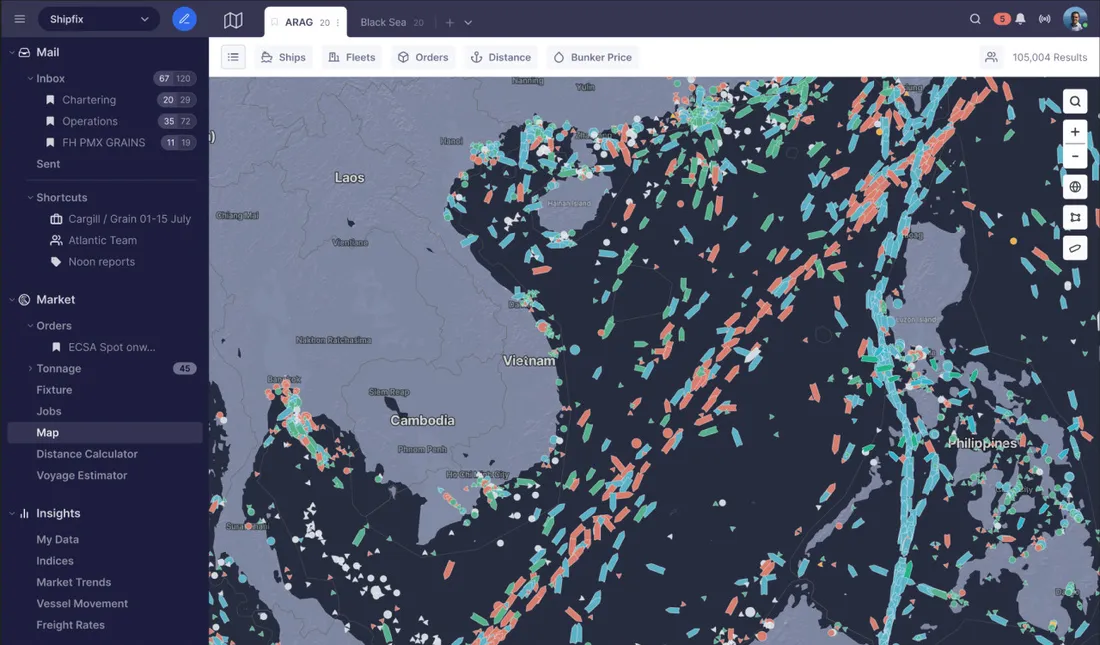1100x645 pixels.
Task: Expand the Tonnage tree item
Action: [x=30, y=368]
